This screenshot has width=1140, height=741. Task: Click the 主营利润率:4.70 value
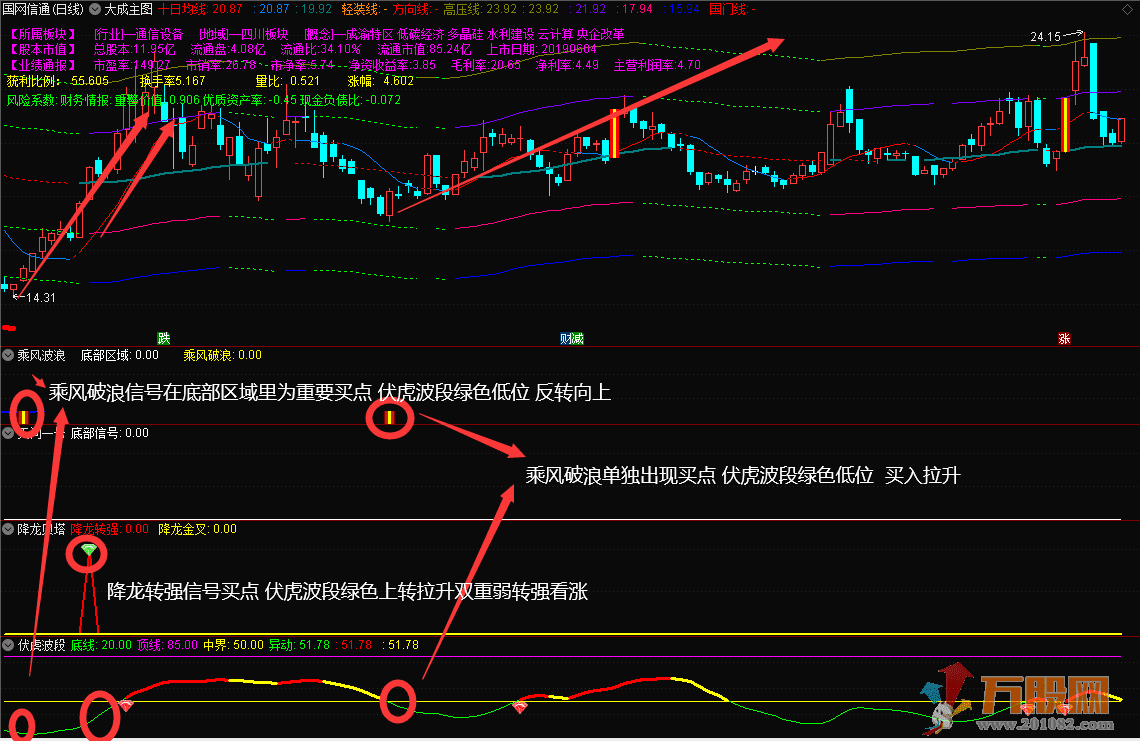[657, 65]
